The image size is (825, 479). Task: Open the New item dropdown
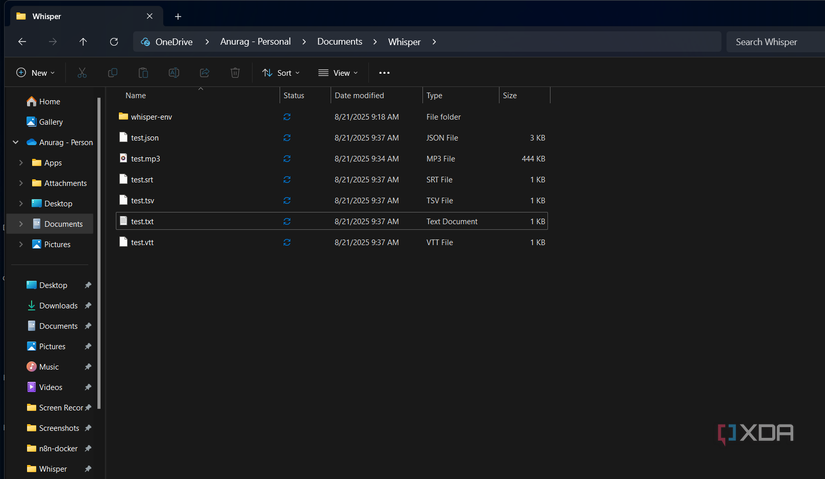pos(35,73)
